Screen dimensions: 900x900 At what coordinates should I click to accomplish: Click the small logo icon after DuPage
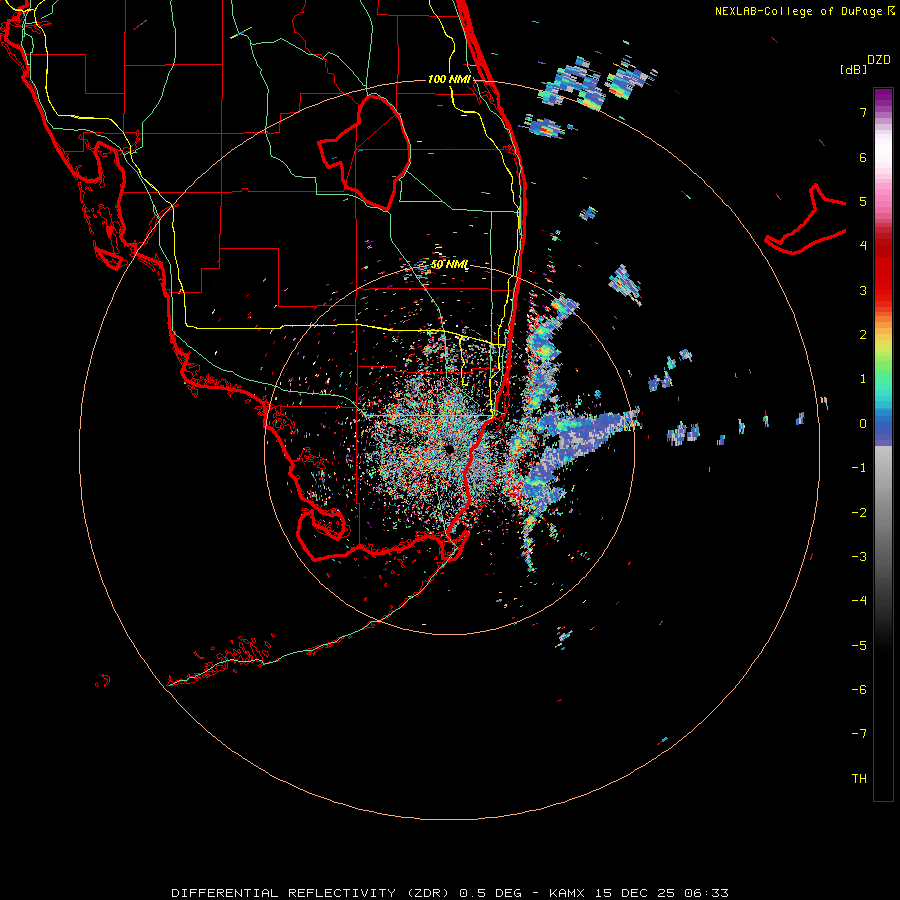point(891,11)
